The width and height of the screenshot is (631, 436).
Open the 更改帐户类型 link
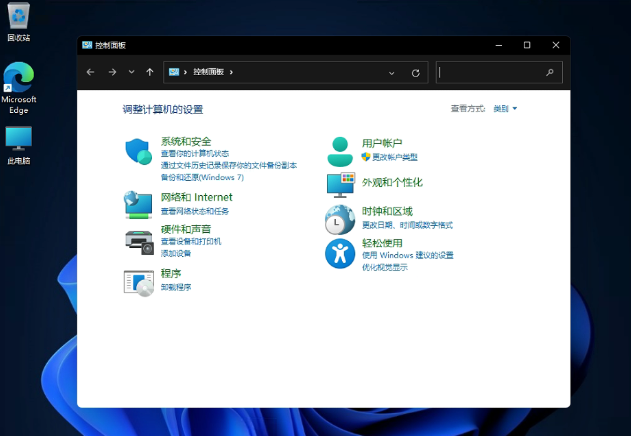coord(394,157)
